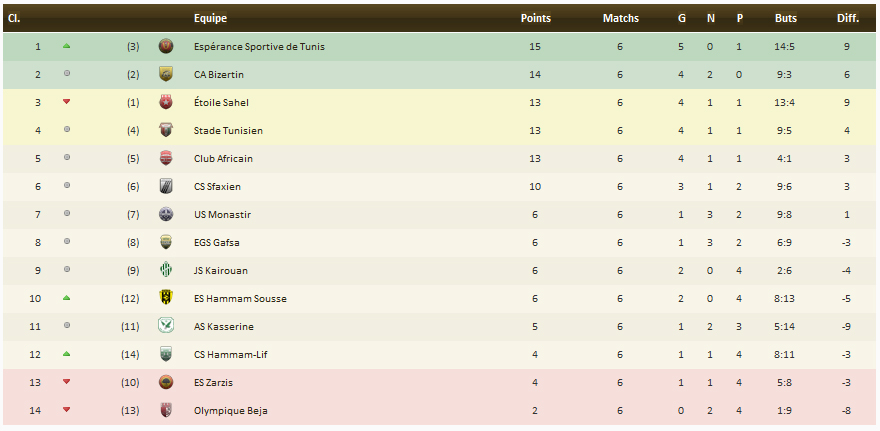880x431 pixels.
Task: Click the Espérance Sportive de Tunis club crest
Action: [166, 46]
